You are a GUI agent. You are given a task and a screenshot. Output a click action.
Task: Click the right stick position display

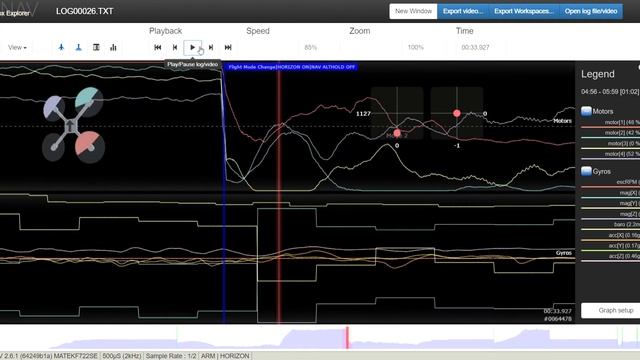[457, 113]
